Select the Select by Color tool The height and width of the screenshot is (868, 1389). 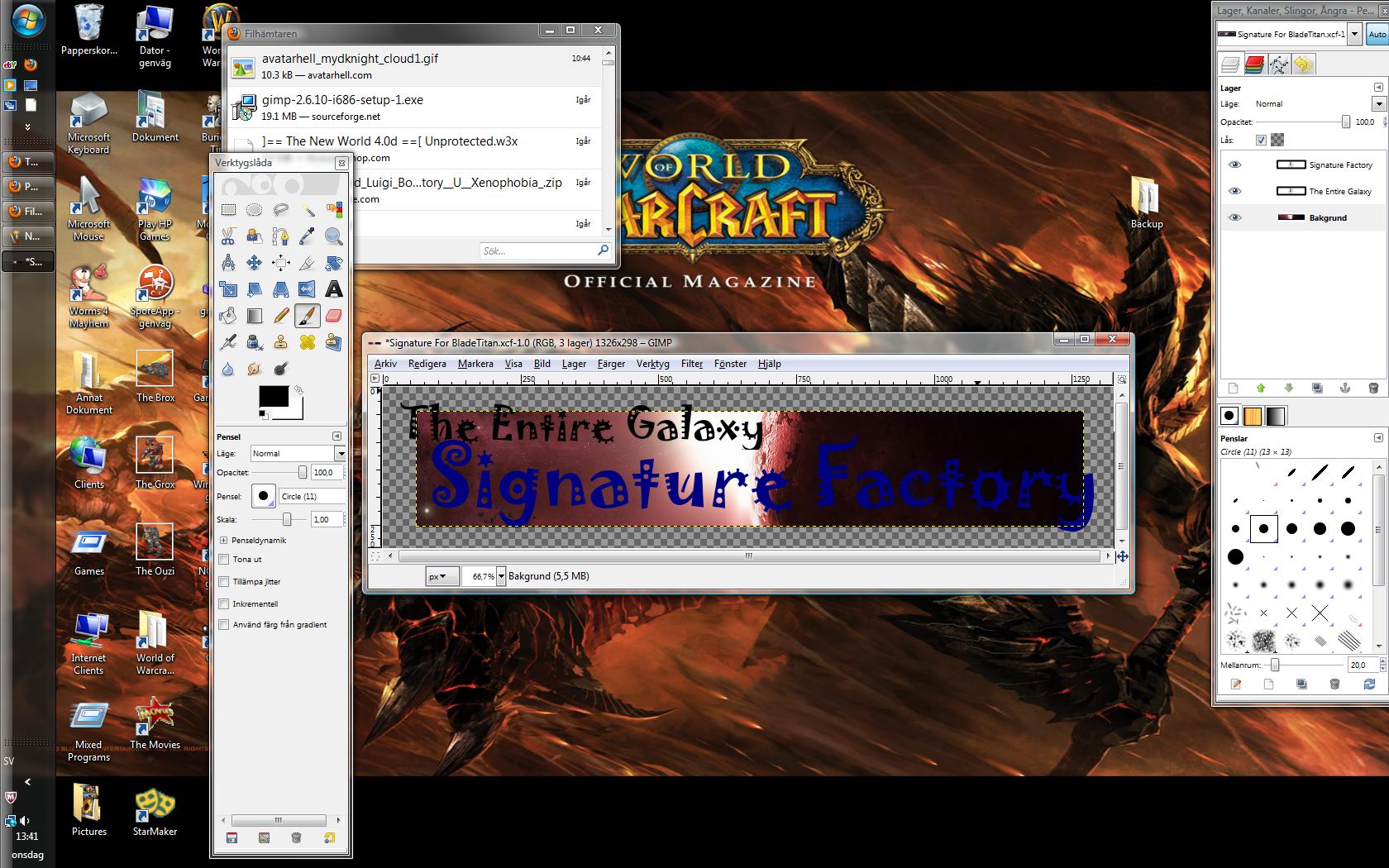[x=334, y=210]
